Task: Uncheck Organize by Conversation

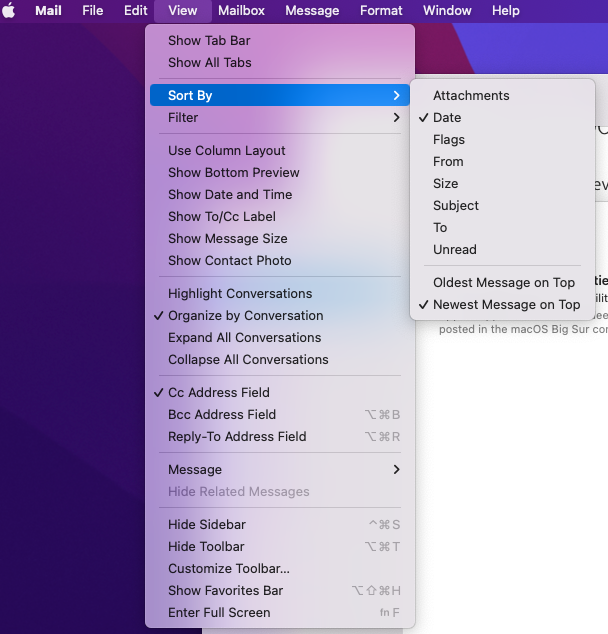Action: point(280,316)
